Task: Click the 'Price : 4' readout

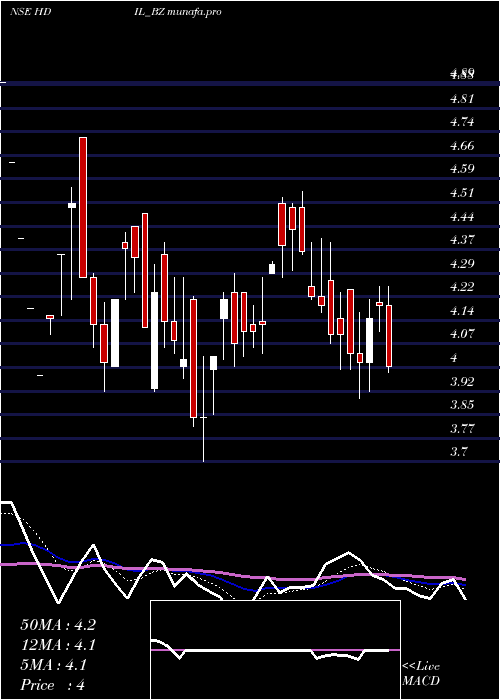Action: 53,685
